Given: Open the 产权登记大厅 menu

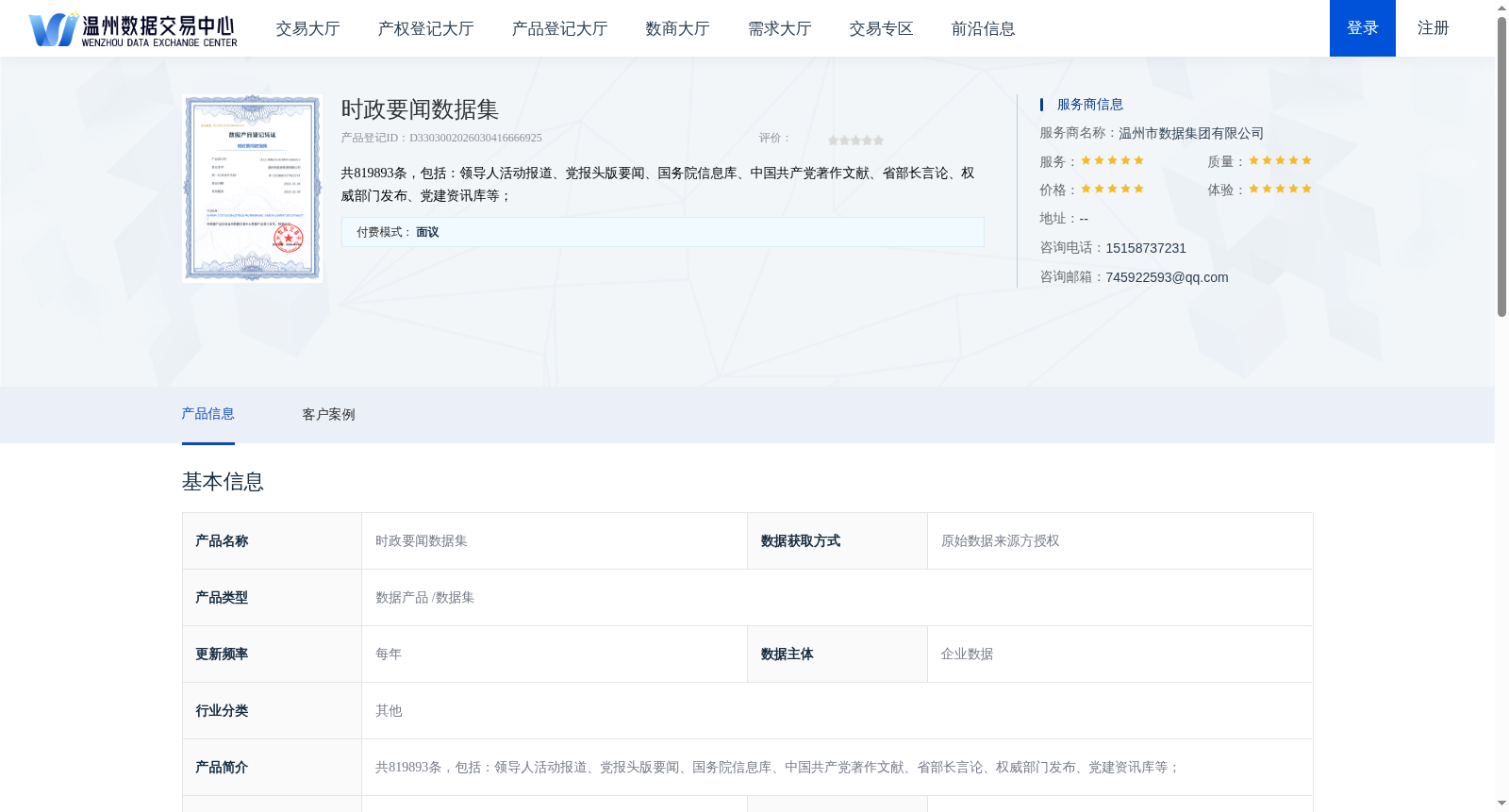Looking at the screenshot, I should coord(425,28).
